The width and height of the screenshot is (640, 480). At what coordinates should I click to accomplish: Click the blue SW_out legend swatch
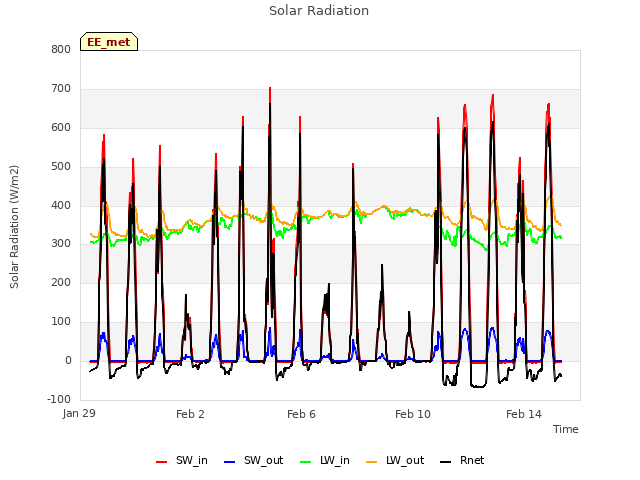[x=230, y=462]
